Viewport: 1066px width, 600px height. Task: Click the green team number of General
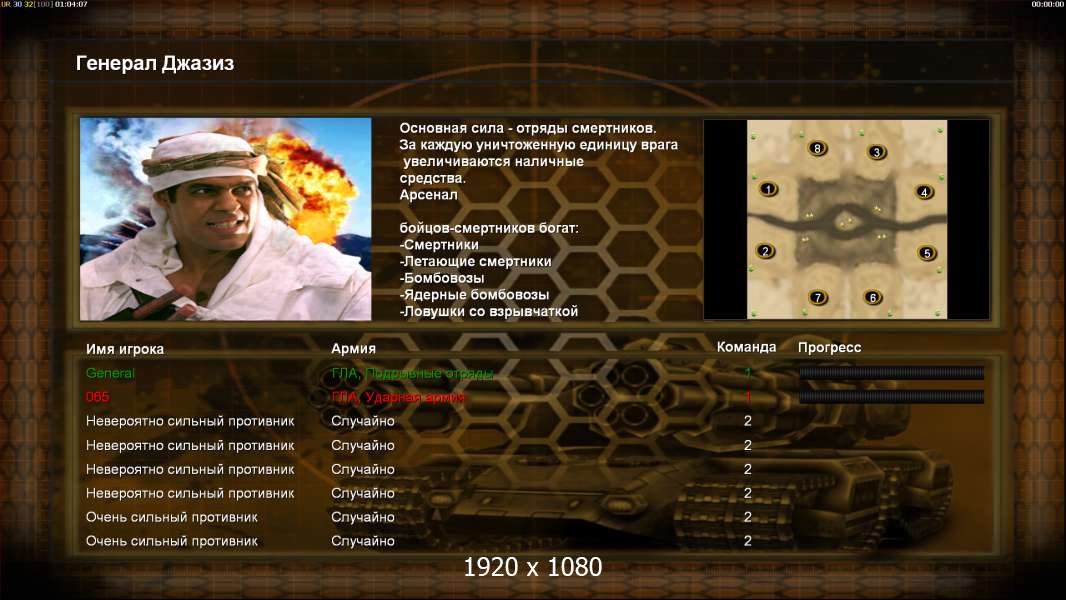(x=748, y=372)
